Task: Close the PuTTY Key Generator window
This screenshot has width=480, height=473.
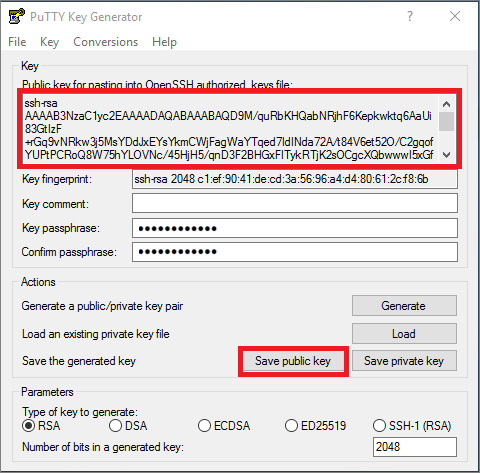Action: (x=455, y=16)
